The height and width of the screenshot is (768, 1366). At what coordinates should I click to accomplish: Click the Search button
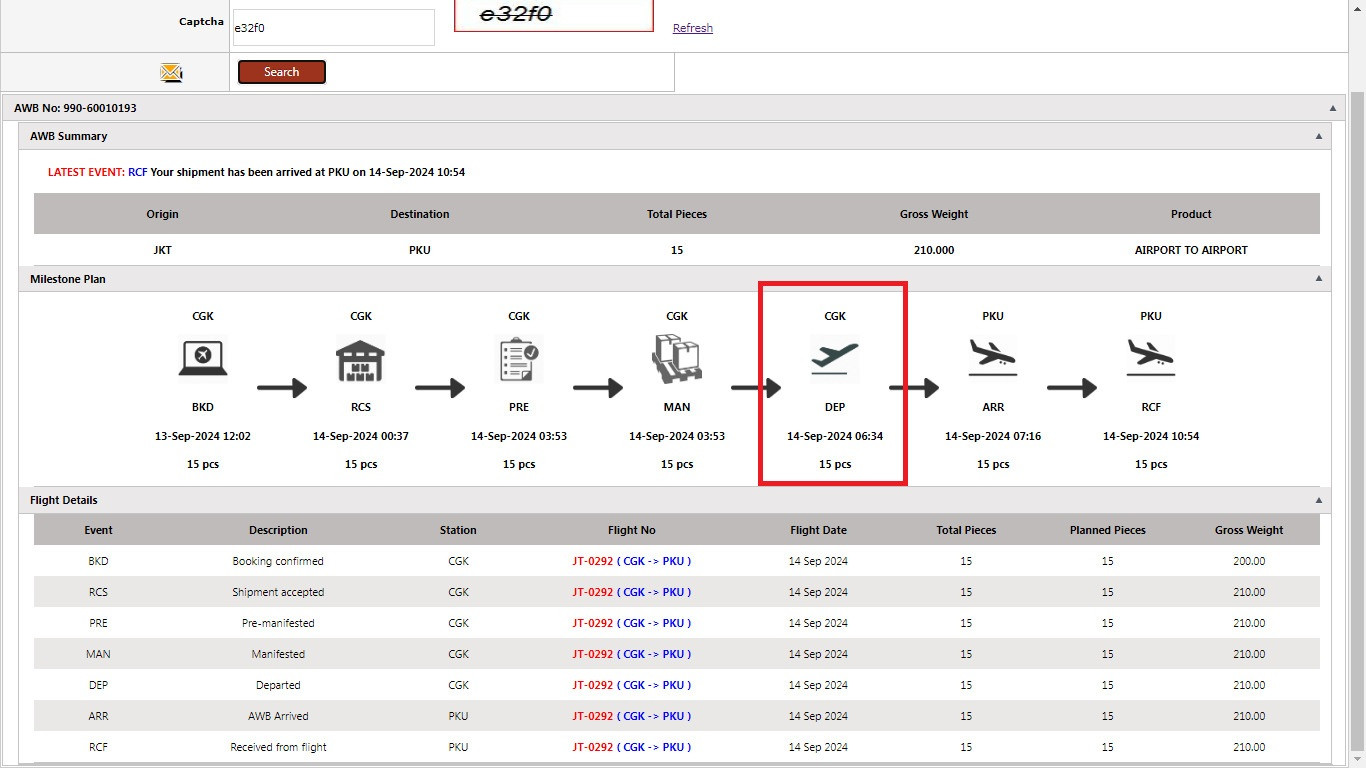point(282,72)
